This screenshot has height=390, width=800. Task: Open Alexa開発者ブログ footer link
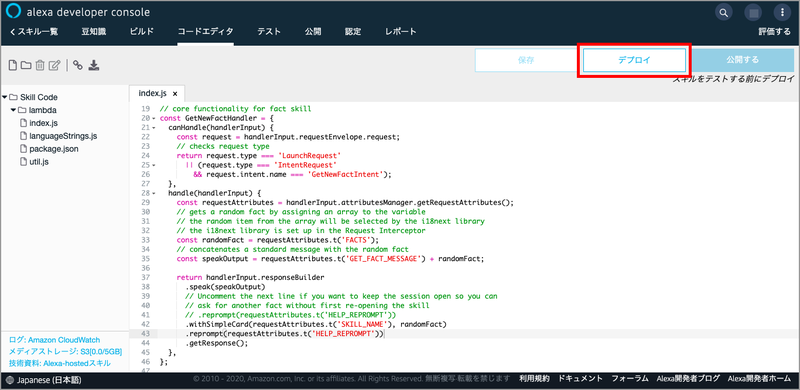pos(688,379)
